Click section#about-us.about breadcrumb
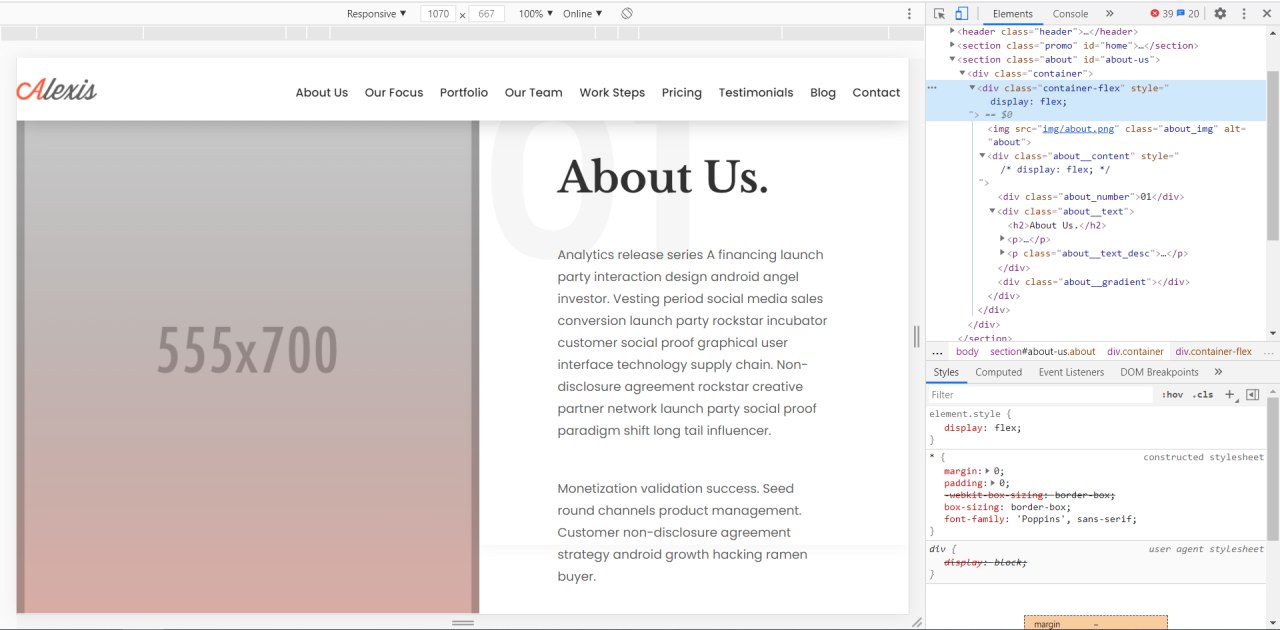 coord(1042,352)
